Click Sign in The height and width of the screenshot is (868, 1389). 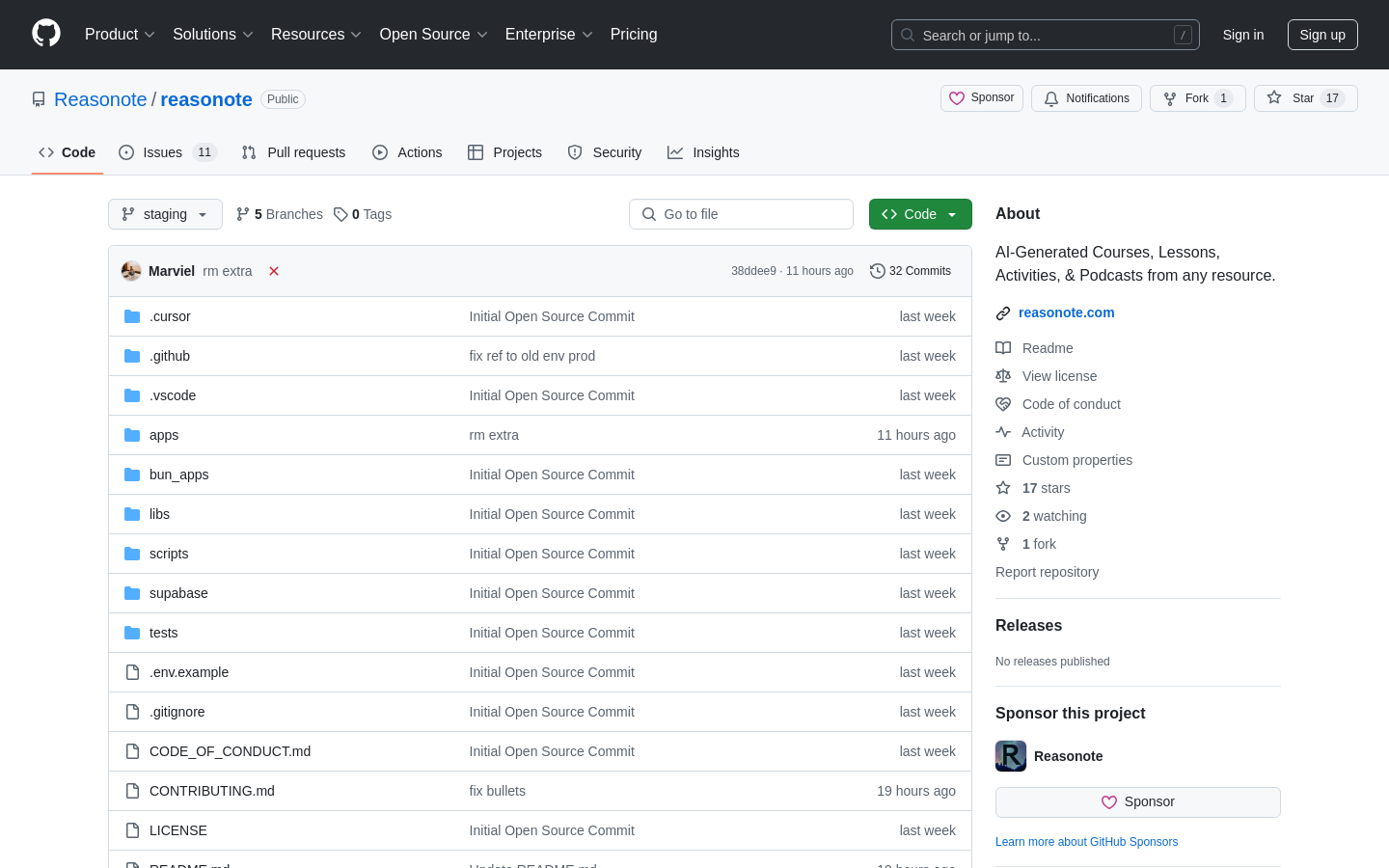tap(1243, 35)
